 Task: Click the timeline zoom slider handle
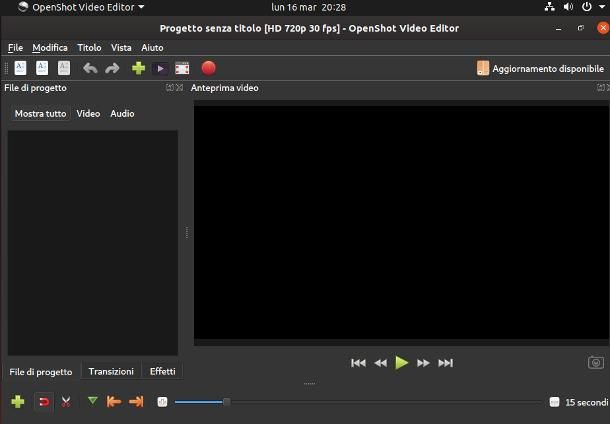click(x=226, y=402)
